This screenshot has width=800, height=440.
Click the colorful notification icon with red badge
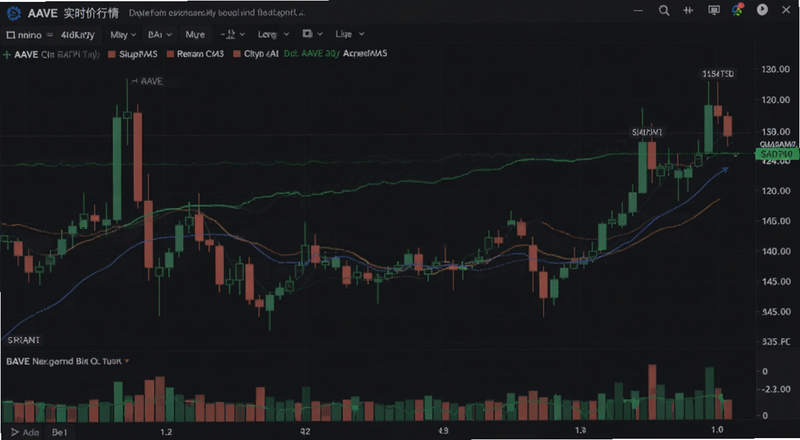pyautogui.click(x=737, y=10)
